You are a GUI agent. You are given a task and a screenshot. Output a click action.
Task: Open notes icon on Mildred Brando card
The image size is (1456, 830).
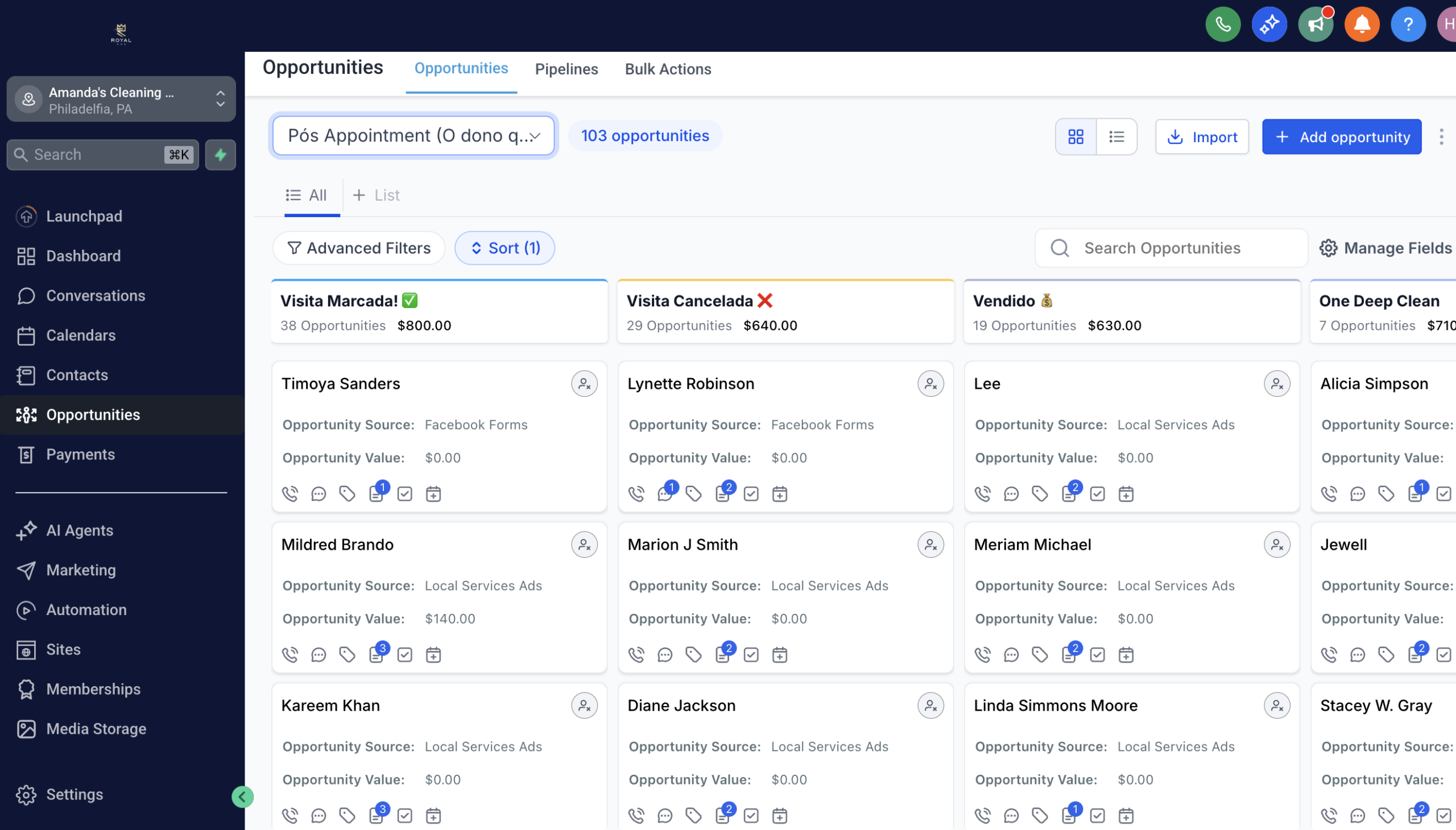click(x=377, y=654)
